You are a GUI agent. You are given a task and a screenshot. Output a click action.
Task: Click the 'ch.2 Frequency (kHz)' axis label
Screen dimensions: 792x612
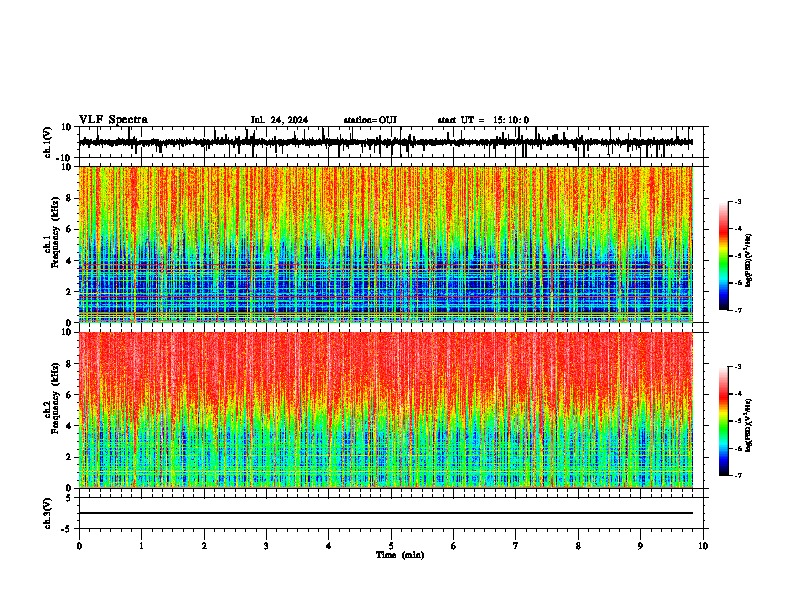pos(51,398)
